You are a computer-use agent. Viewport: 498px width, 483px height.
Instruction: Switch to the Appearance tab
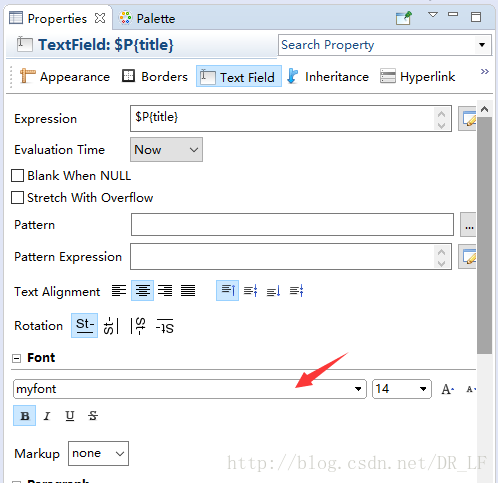[65, 77]
